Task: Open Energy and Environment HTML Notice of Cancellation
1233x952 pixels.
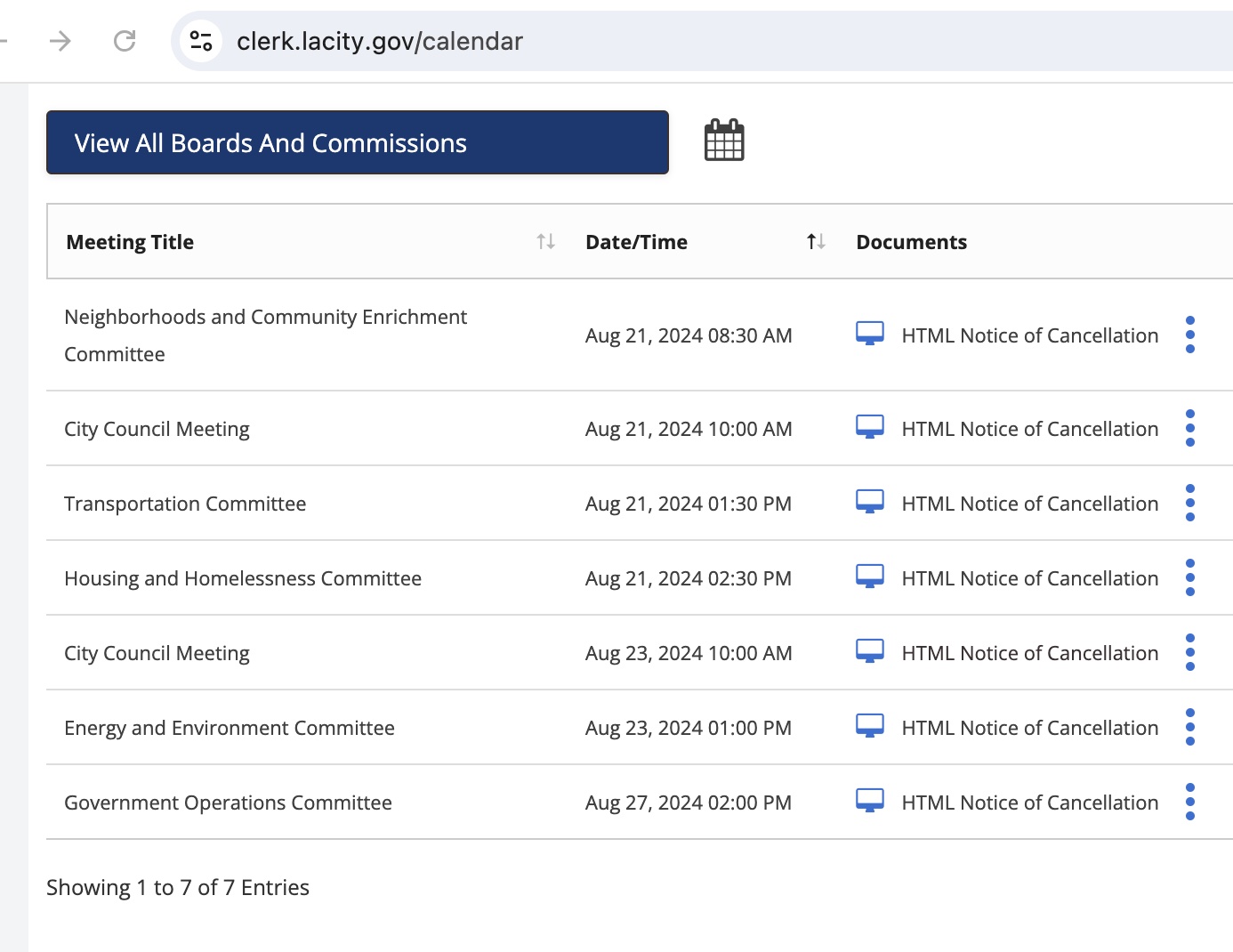Action: 1029,728
